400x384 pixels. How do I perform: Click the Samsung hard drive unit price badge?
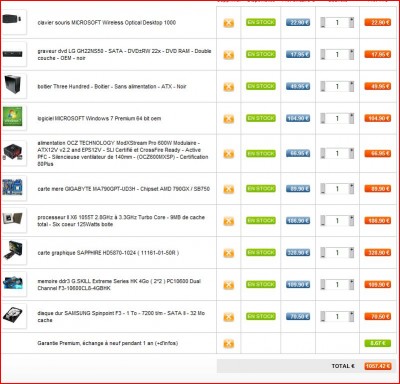tap(298, 316)
